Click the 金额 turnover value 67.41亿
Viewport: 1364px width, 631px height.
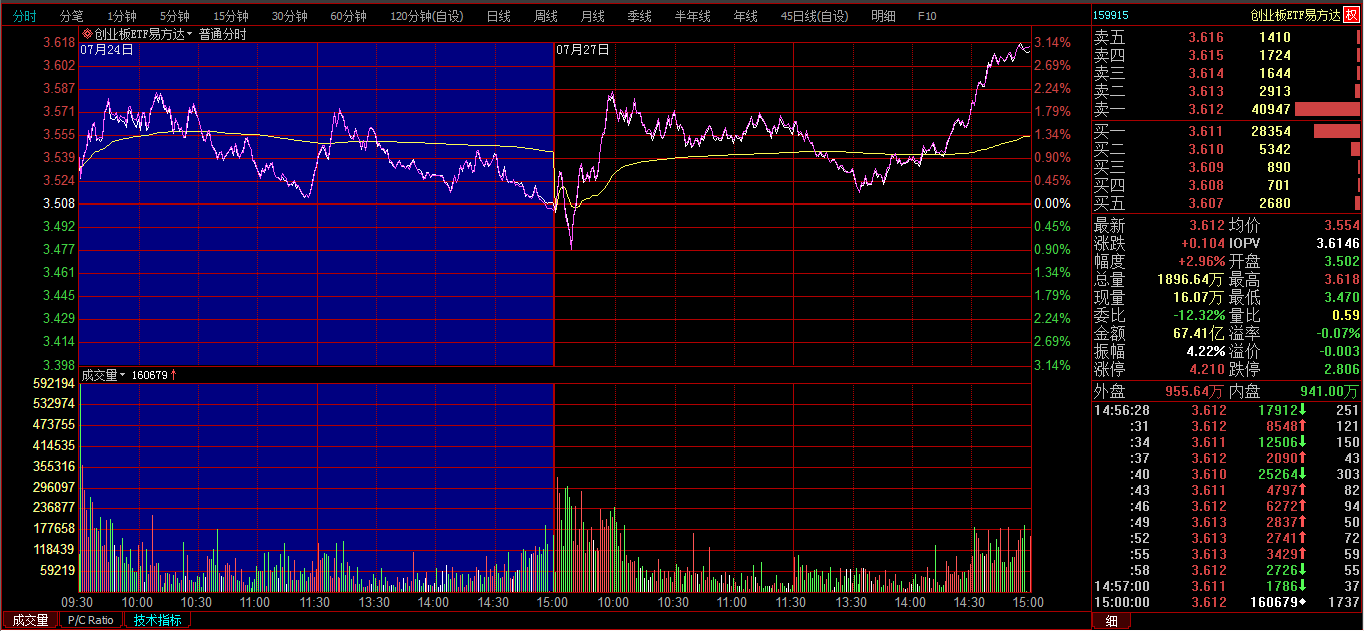pyautogui.click(x=1198, y=334)
